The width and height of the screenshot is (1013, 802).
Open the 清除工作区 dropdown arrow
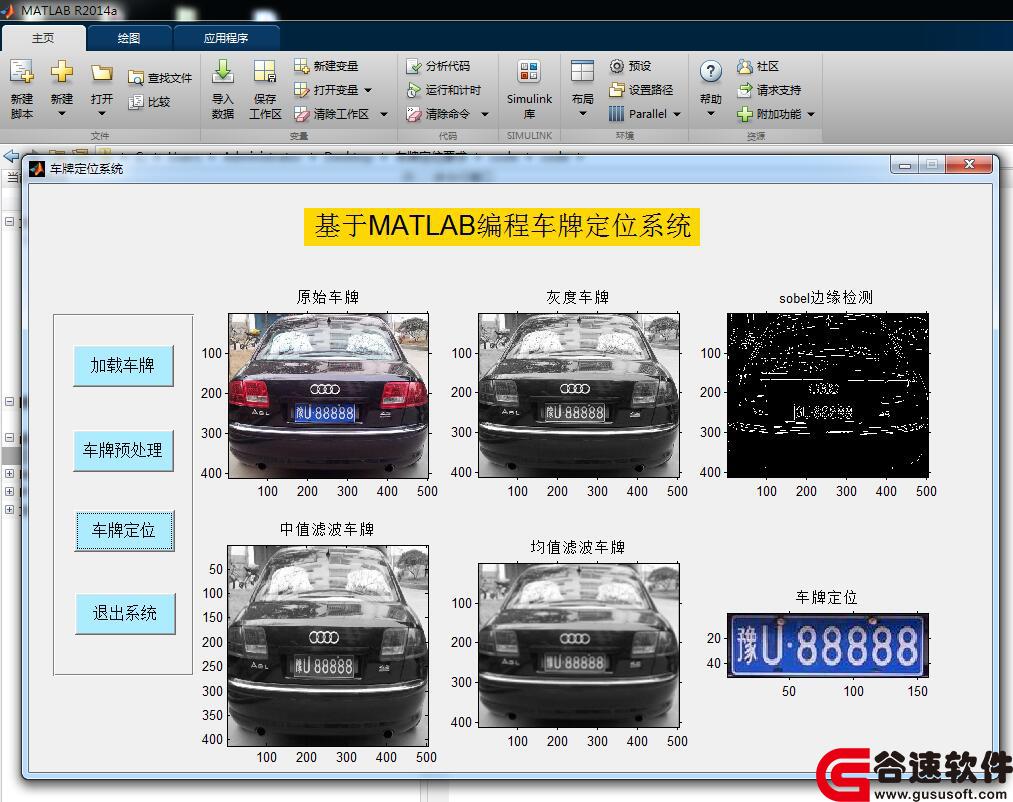(x=384, y=114)
